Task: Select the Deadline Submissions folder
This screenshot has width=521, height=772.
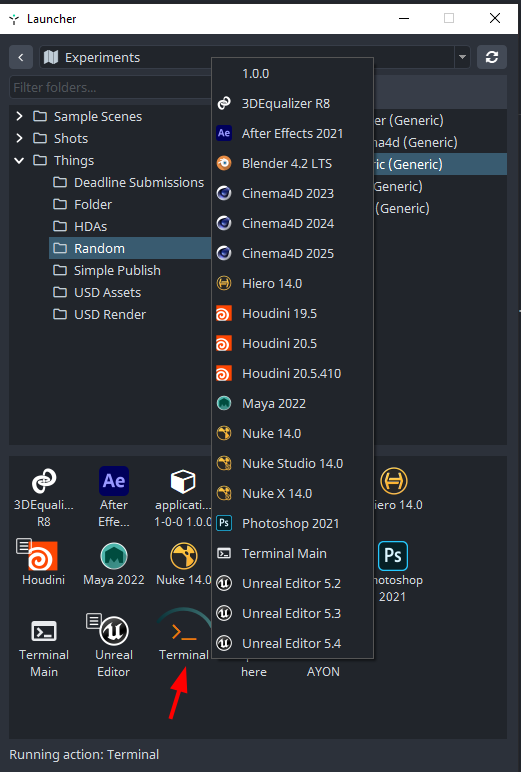Action: [130, 183]
